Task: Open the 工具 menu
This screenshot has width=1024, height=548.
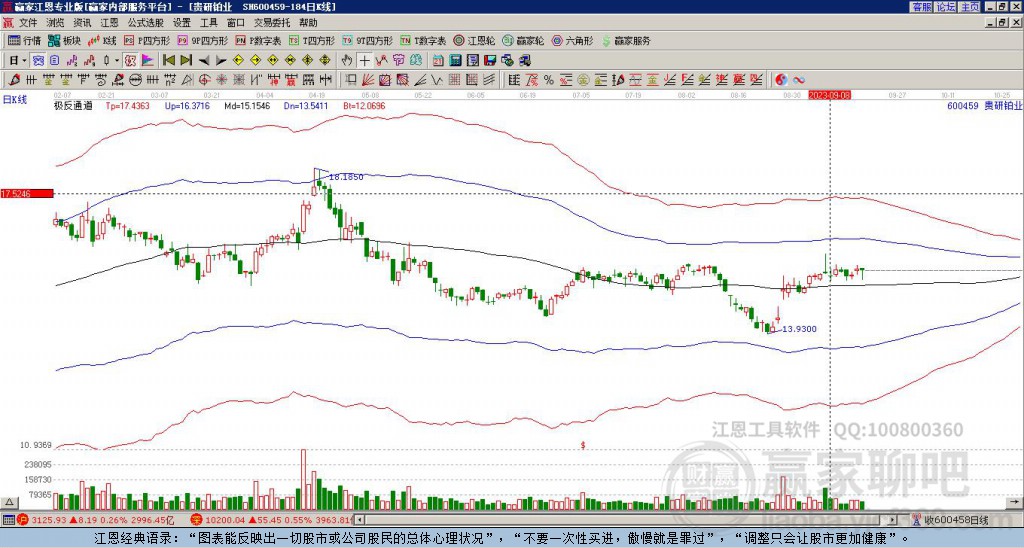Action: 209,23
